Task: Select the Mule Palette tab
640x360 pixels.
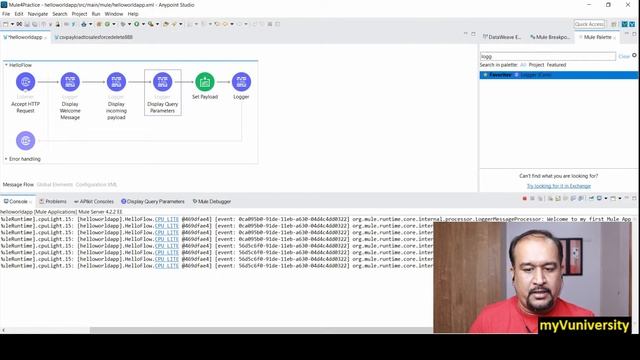Action: point(597,37)
